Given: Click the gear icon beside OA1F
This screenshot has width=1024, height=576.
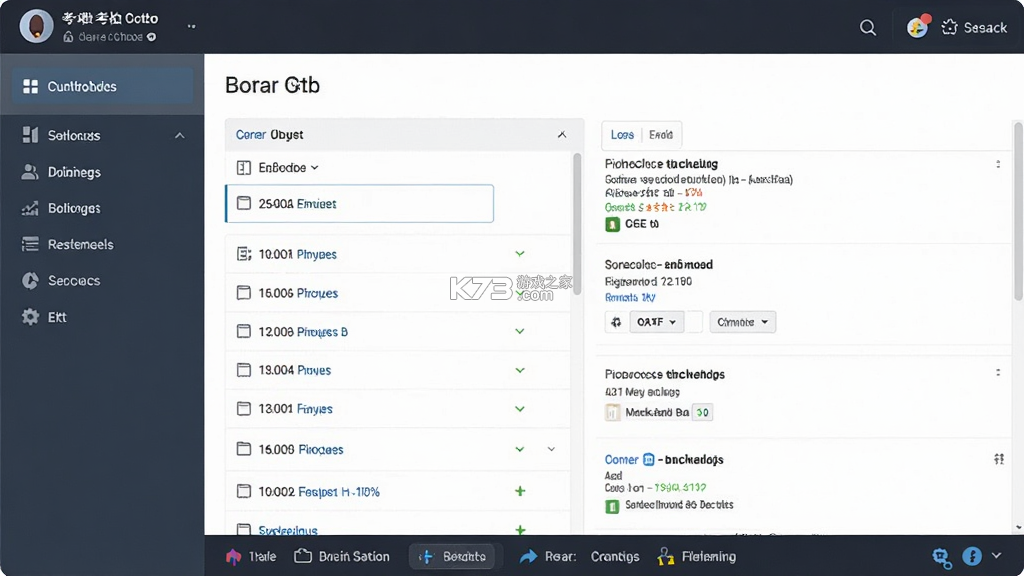Looking at the screenshot, I should pos(616,322).
